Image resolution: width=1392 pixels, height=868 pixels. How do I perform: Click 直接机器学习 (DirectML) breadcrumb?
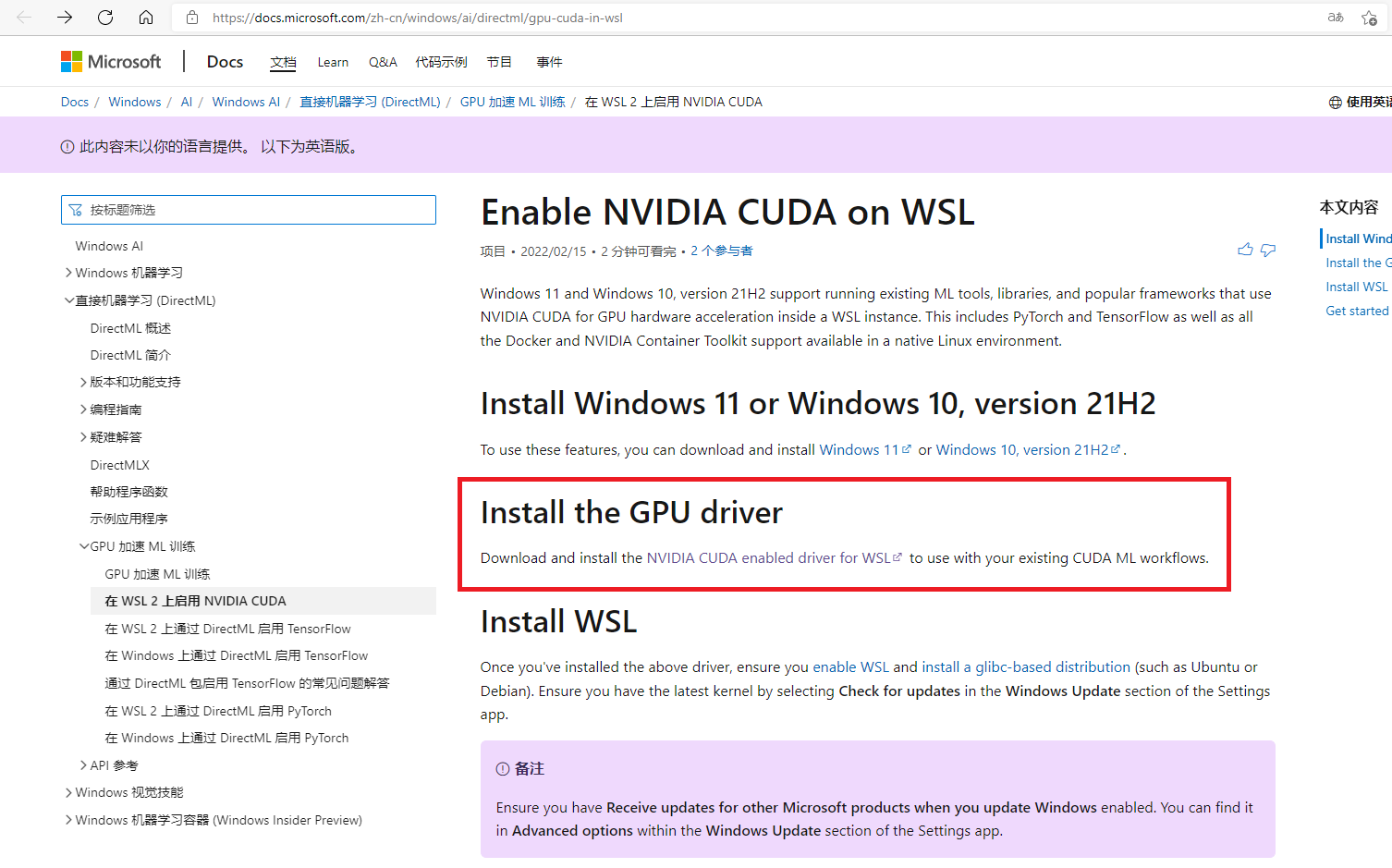pyautogui.click(x=370, y=102)
